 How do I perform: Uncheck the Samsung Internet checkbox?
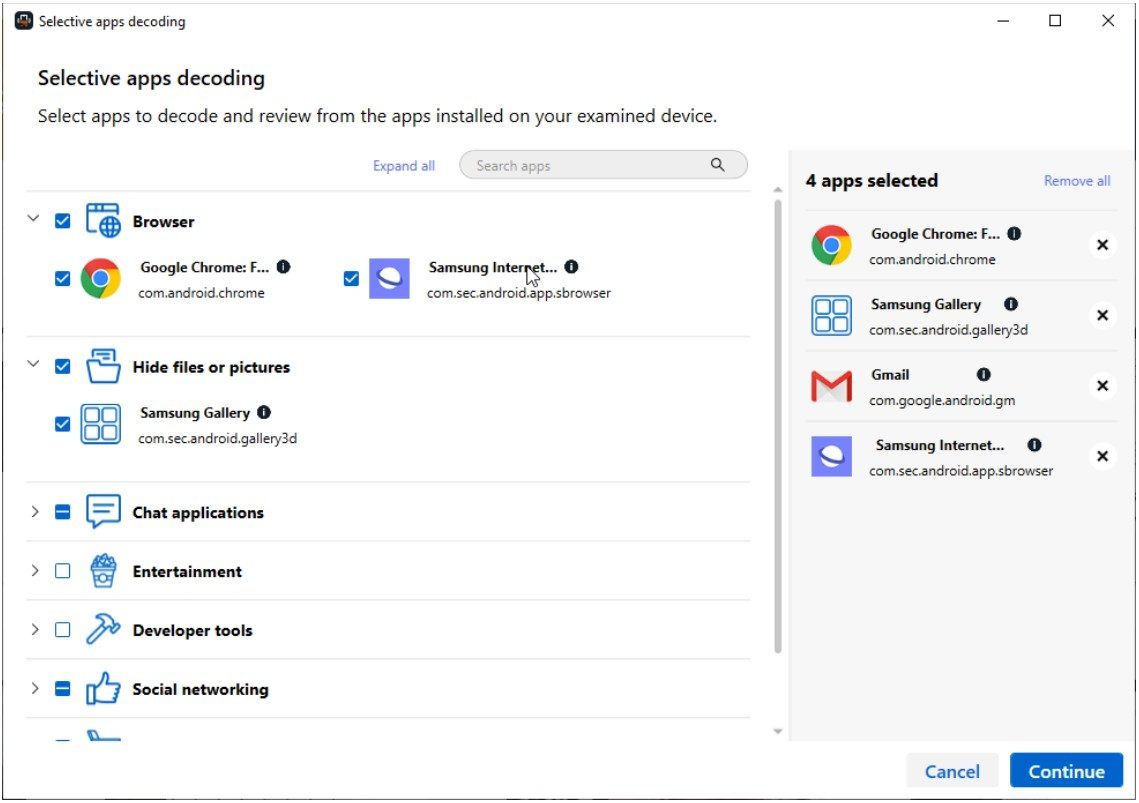(352, 278)
